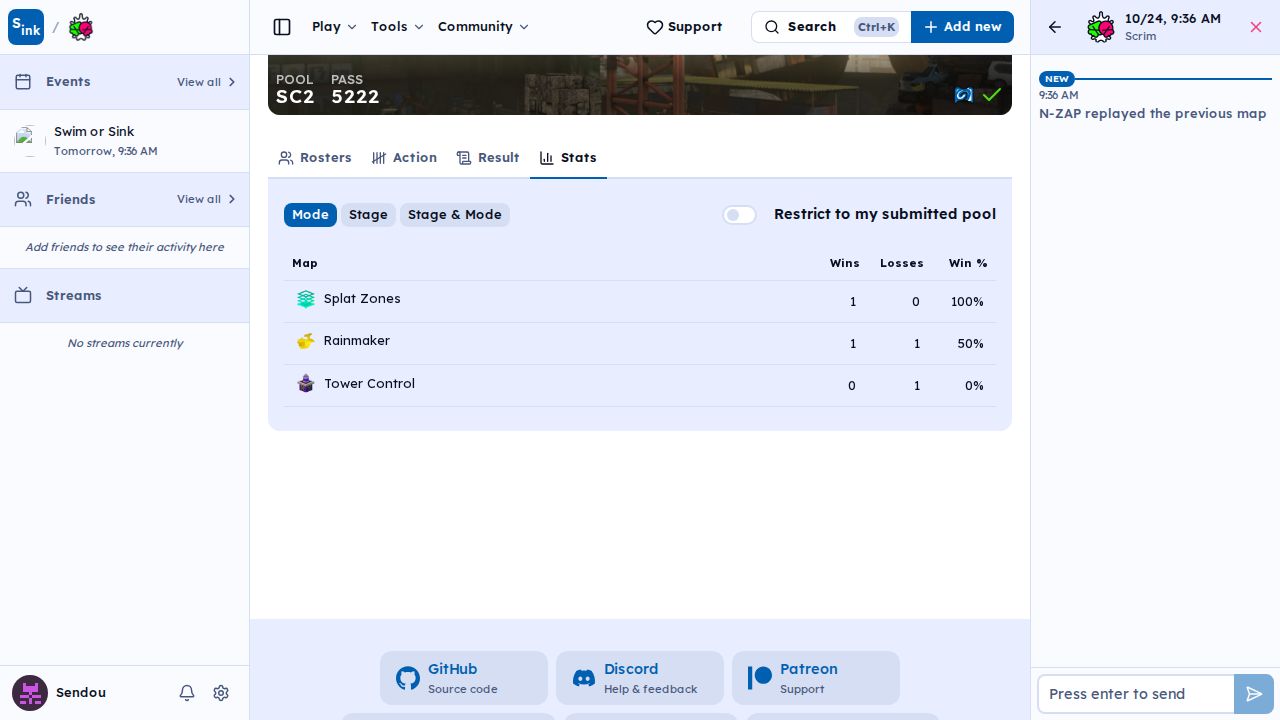Send the chat message with the arrow icon
Screen dimensions: 1280x720
tap(1254, 694)
